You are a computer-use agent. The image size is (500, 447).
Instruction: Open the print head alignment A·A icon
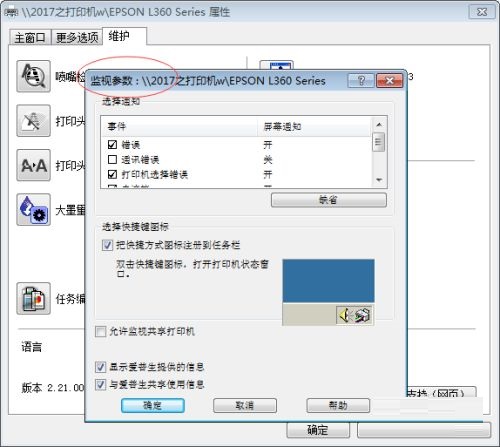[x=33, y=165]
